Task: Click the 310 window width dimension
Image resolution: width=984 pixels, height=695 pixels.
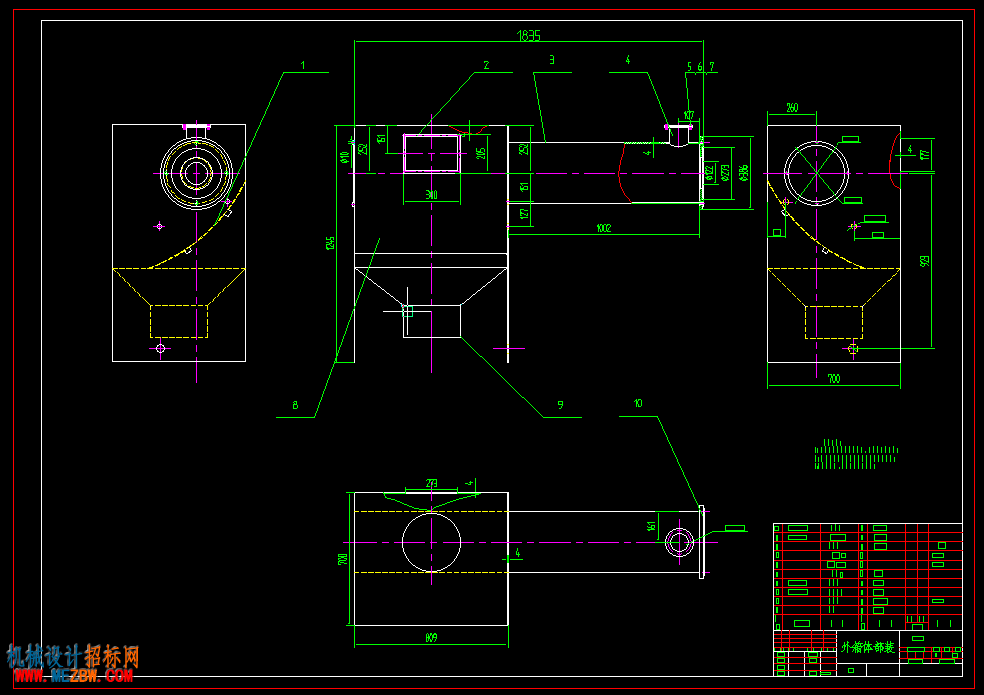Action: coord(432,195)
